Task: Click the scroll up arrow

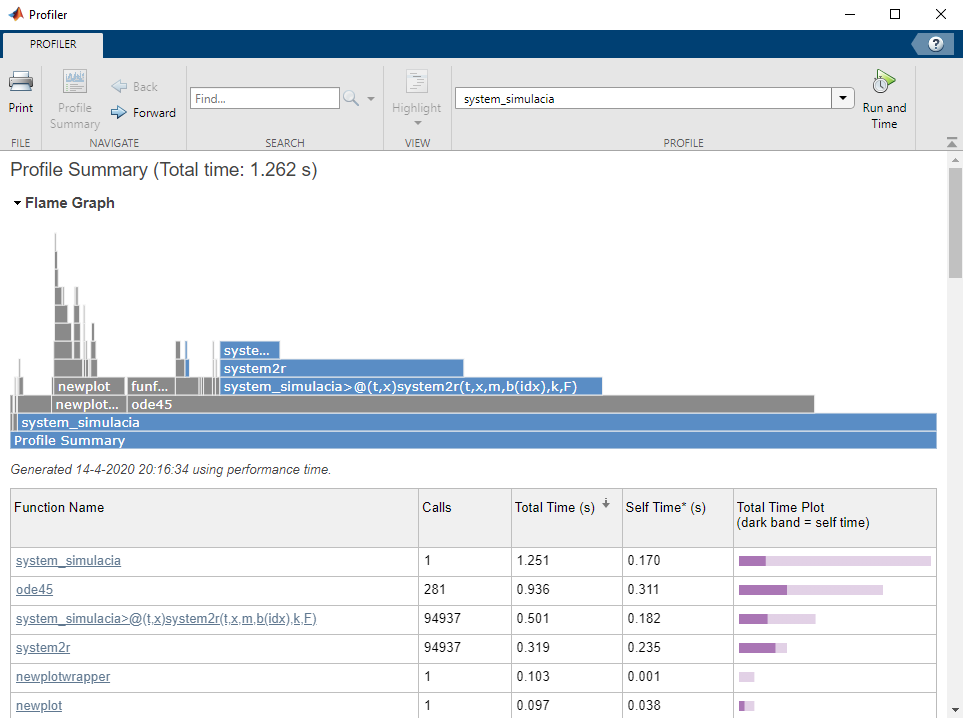Action: (955, 160)
